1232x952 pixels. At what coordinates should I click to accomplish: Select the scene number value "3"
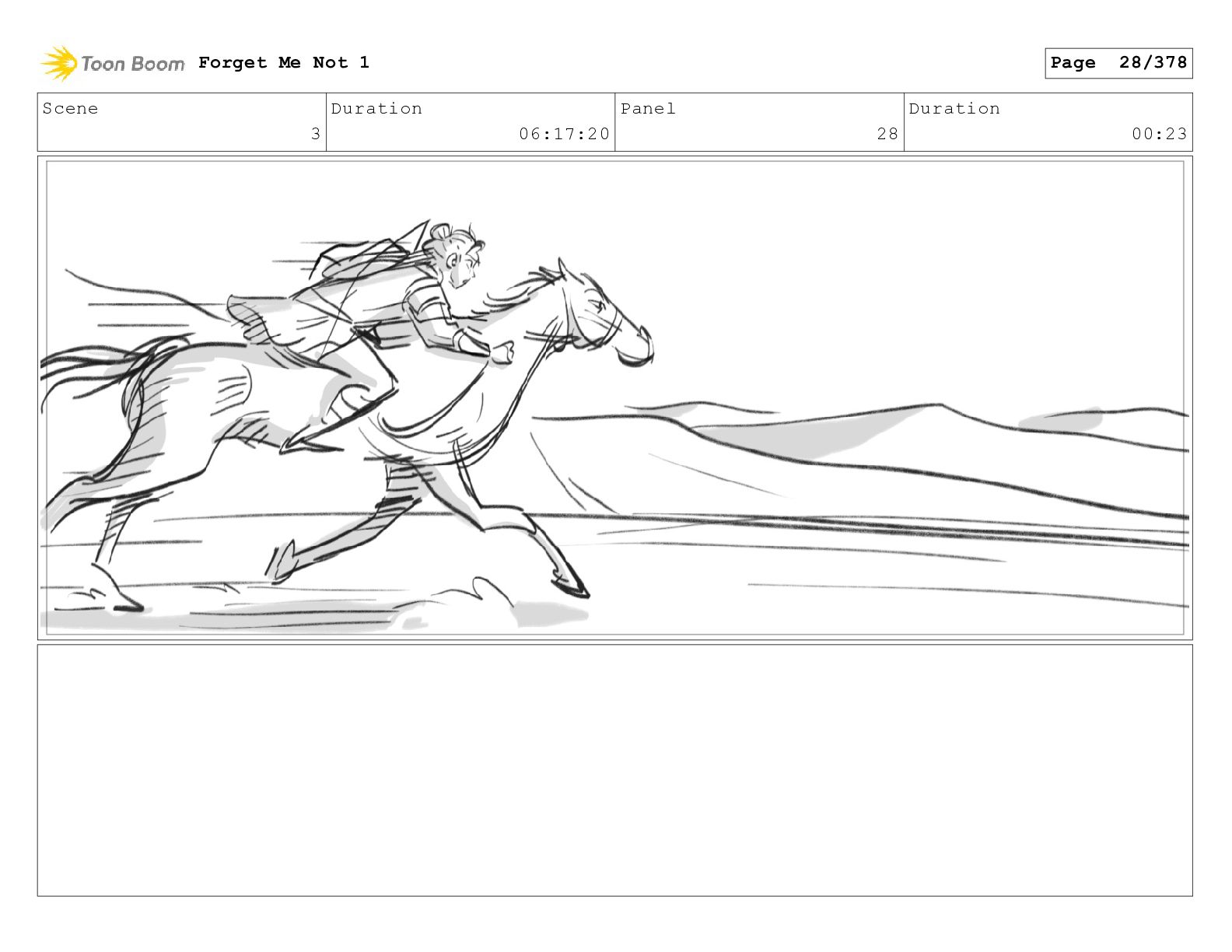316,134
